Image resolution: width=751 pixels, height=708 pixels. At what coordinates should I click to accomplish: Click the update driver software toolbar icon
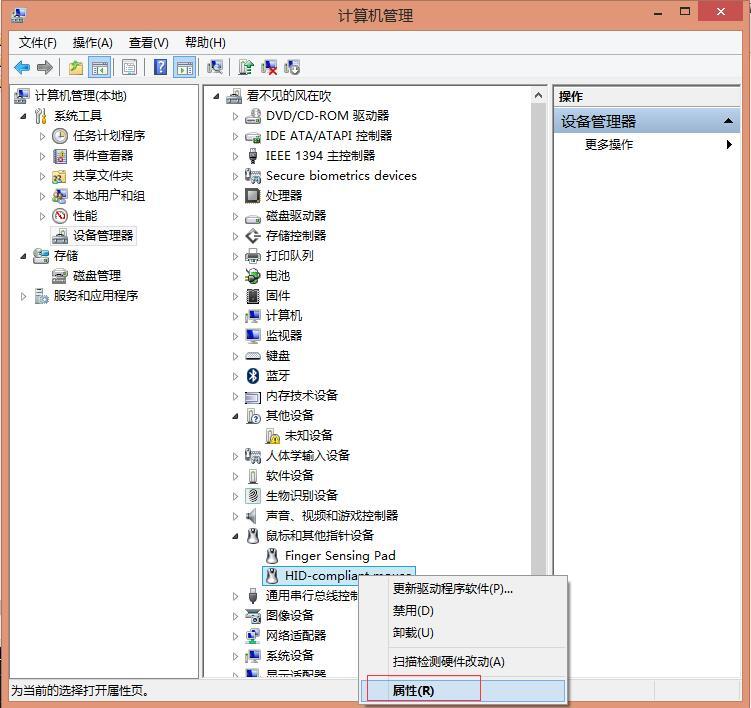(246, 67)
